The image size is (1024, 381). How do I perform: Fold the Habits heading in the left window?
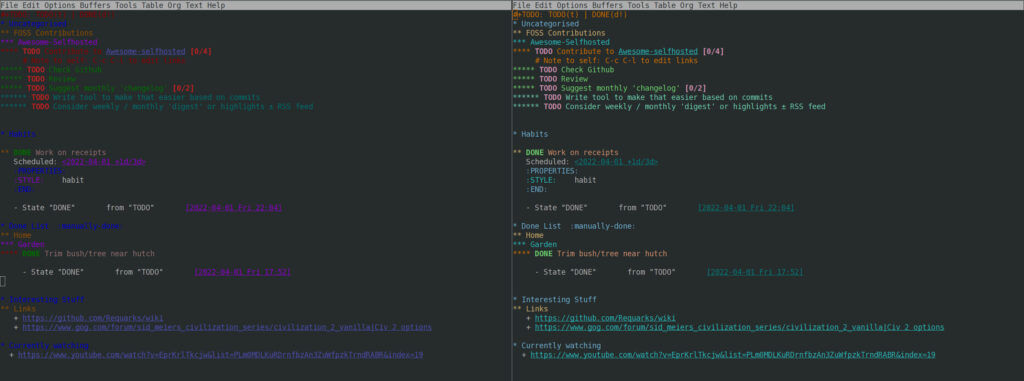point(18,134)
